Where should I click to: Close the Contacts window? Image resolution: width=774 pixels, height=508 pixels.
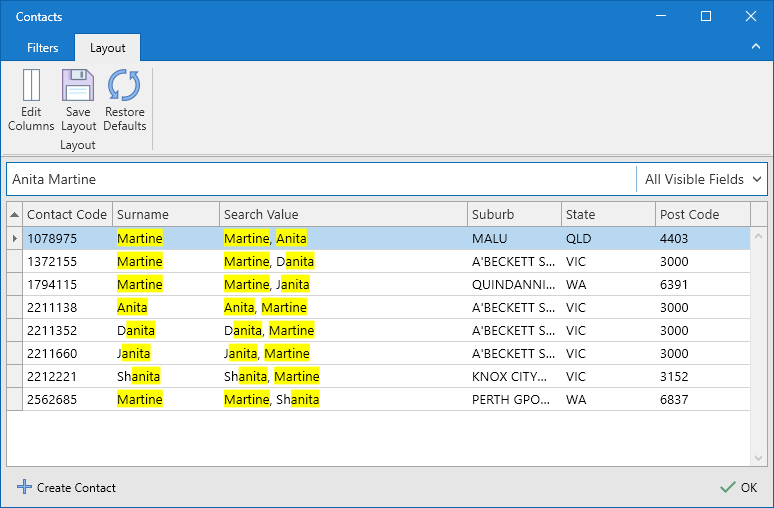click(751, 16)
